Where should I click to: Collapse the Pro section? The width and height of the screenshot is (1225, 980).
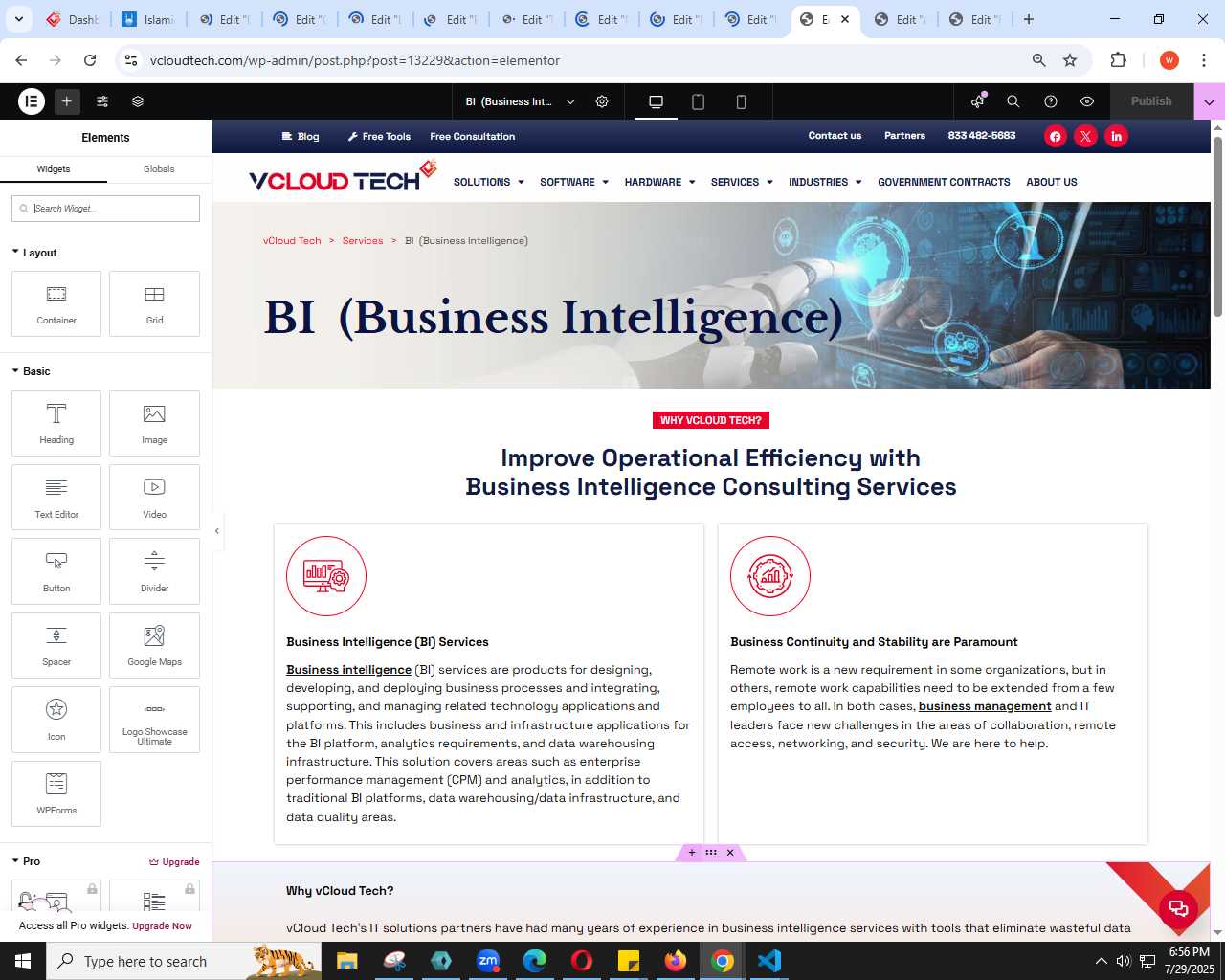pyautogui.click(x=26, y=861)
